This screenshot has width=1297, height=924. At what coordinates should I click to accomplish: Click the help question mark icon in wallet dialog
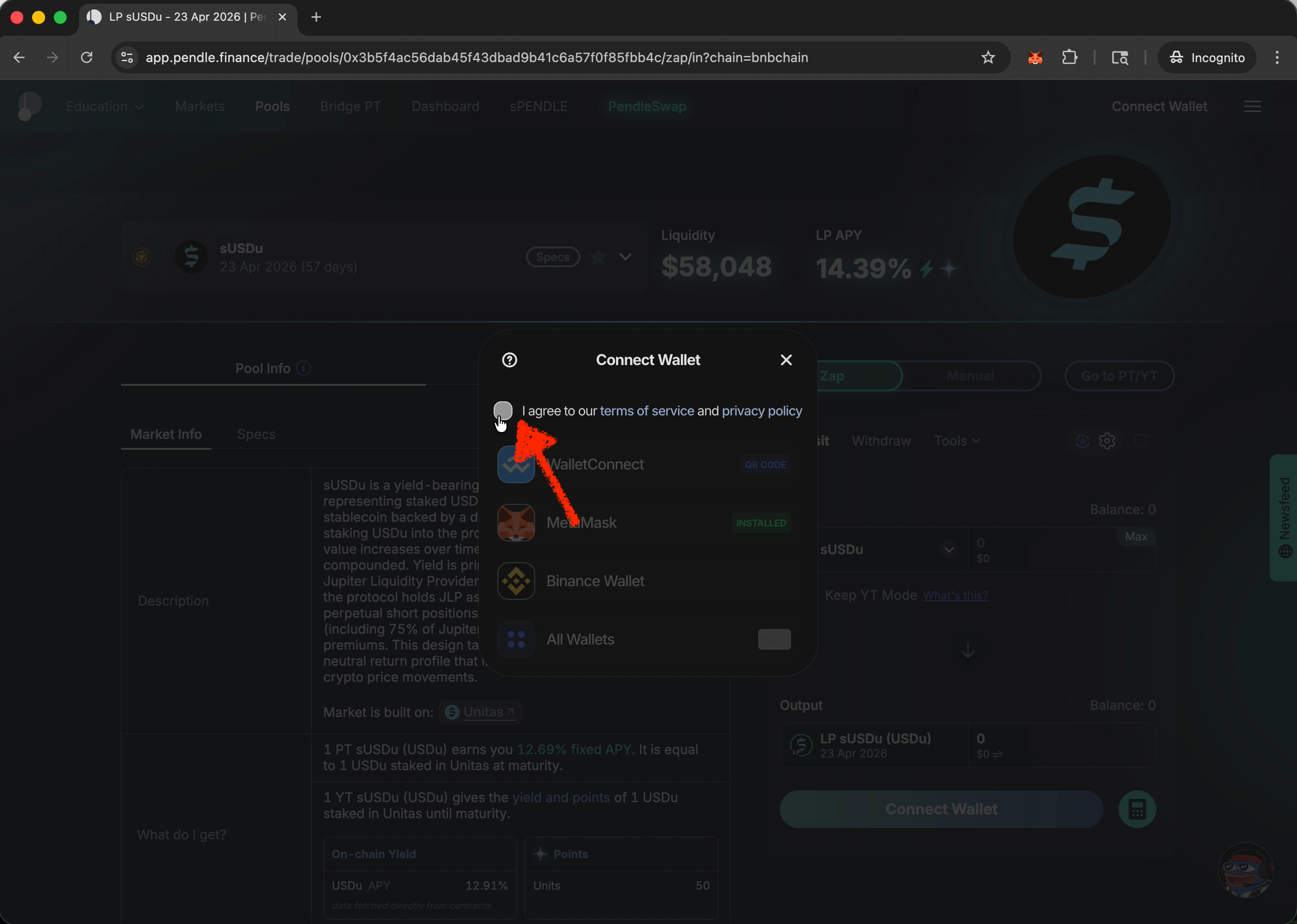click(509, 360)
